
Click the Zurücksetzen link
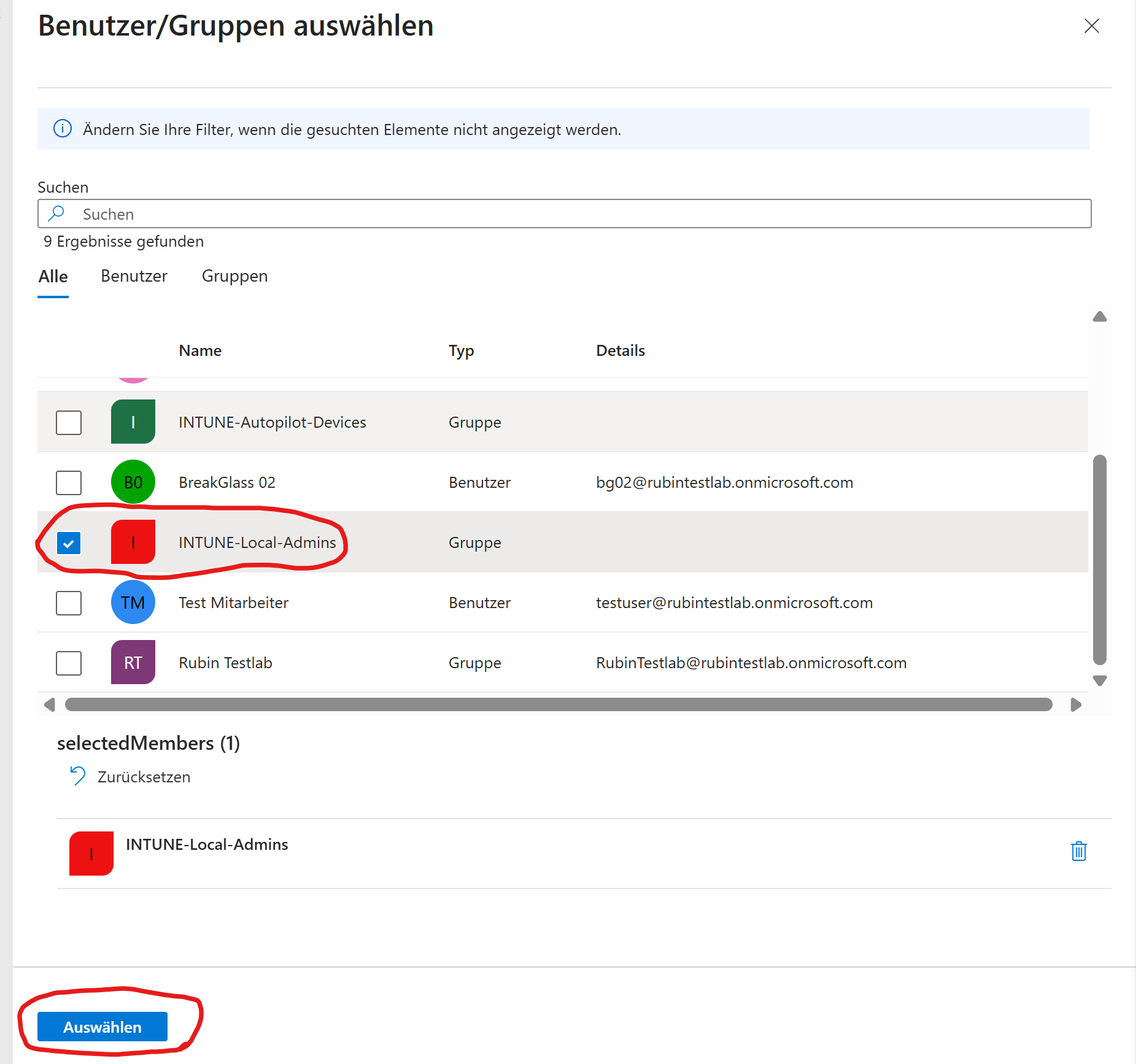tap(144, 777)
